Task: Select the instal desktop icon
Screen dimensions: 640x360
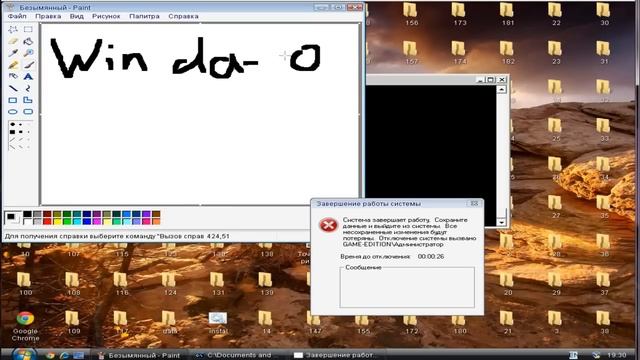Action: pyautogui.click(x=218, y=322)
